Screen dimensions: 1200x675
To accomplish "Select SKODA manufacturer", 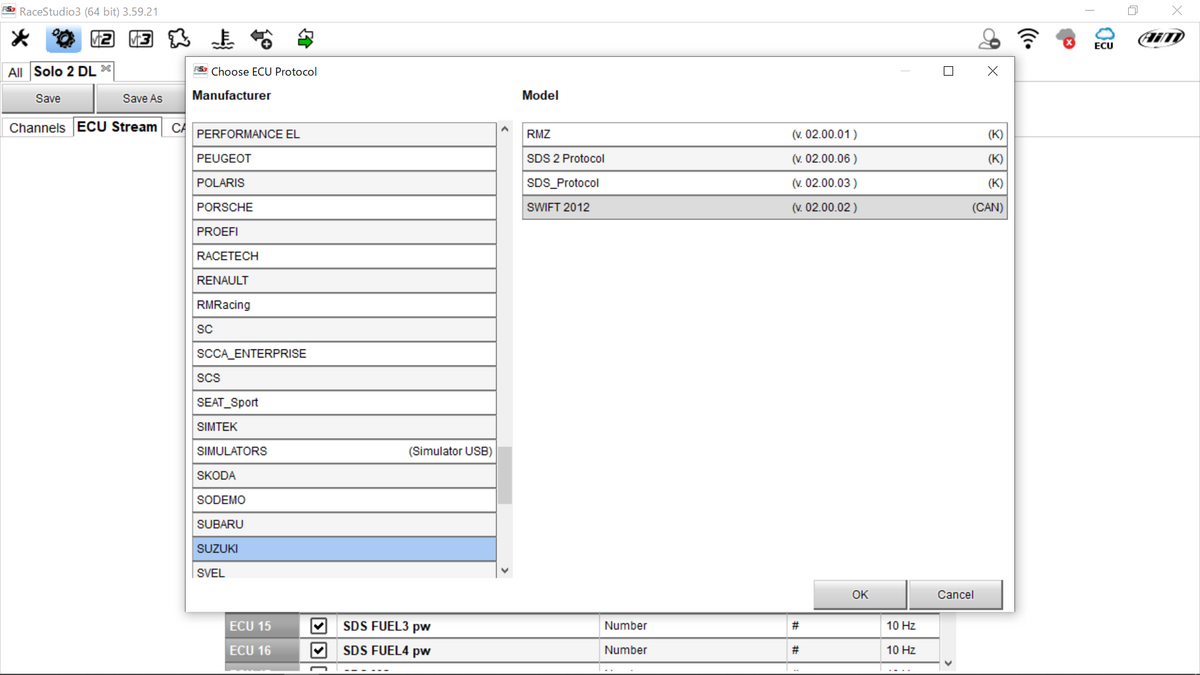I will point(344,476).
